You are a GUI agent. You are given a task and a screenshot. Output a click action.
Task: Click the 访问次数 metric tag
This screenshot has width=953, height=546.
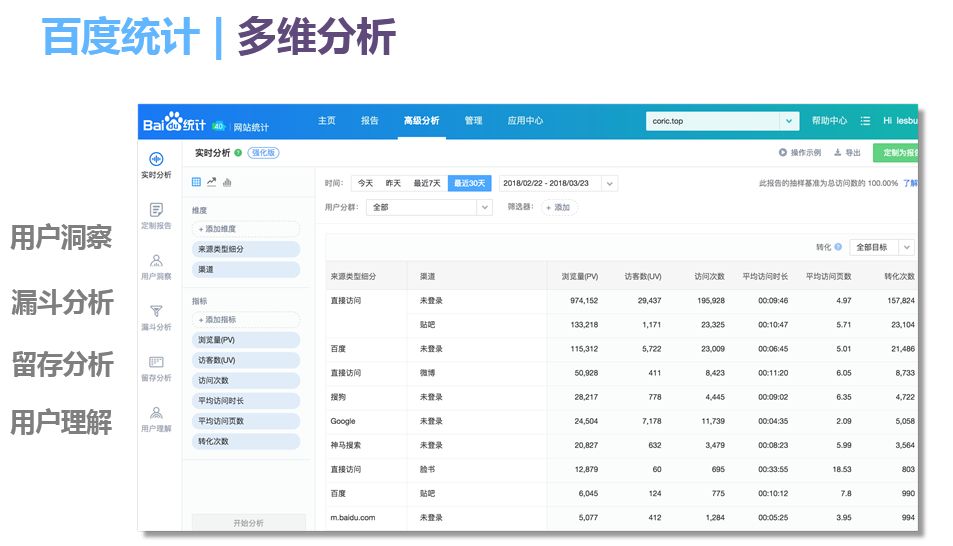click(246, 380)
